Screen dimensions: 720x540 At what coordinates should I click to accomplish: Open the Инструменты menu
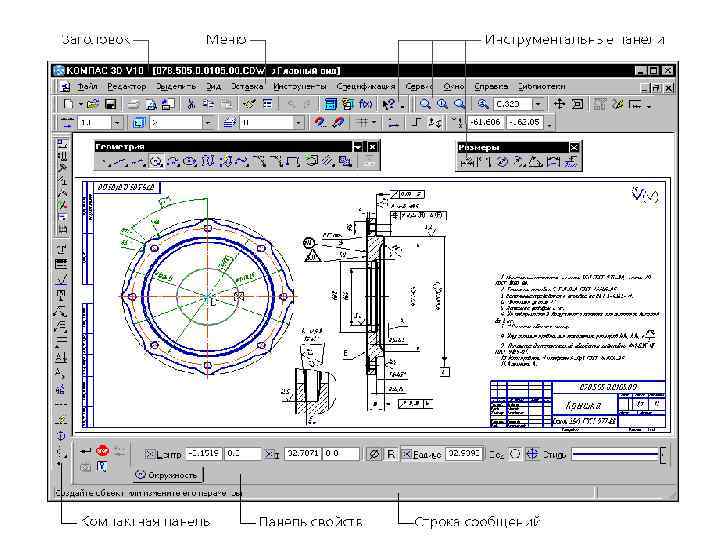click(x=300, y=86)
